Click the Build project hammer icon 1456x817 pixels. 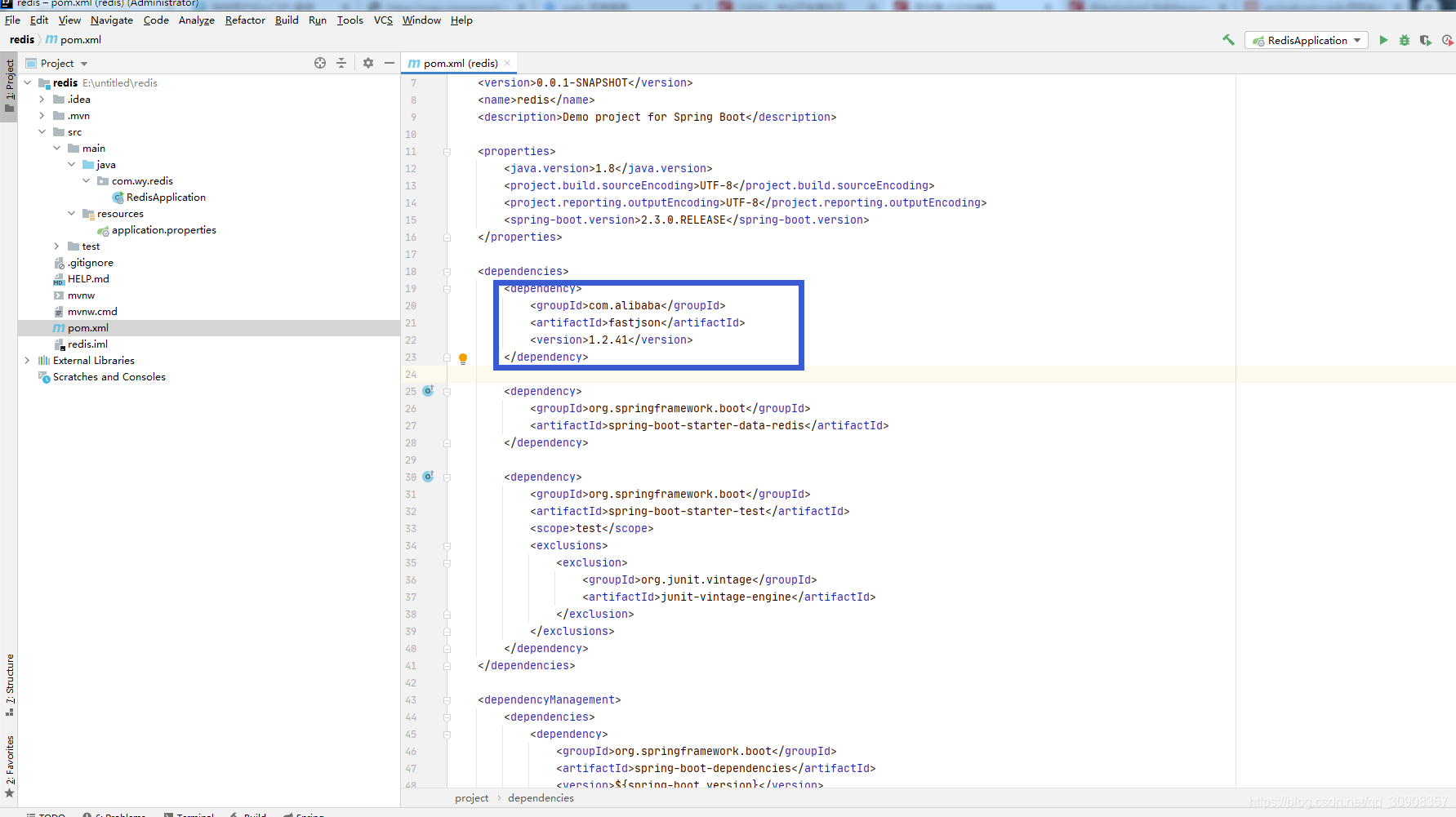[1227, 39]
